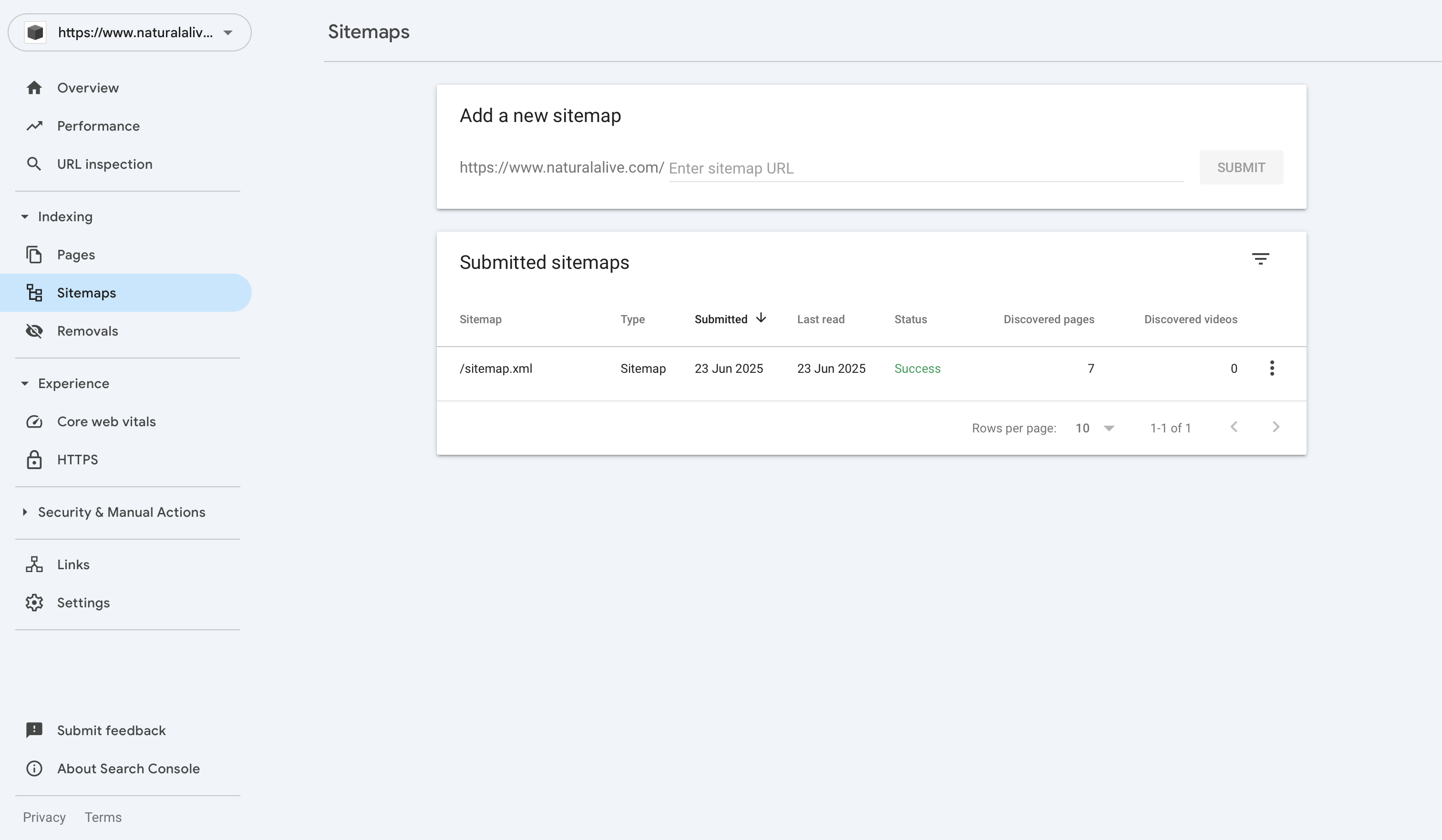Go to previous page of sitemaps

1234,427
